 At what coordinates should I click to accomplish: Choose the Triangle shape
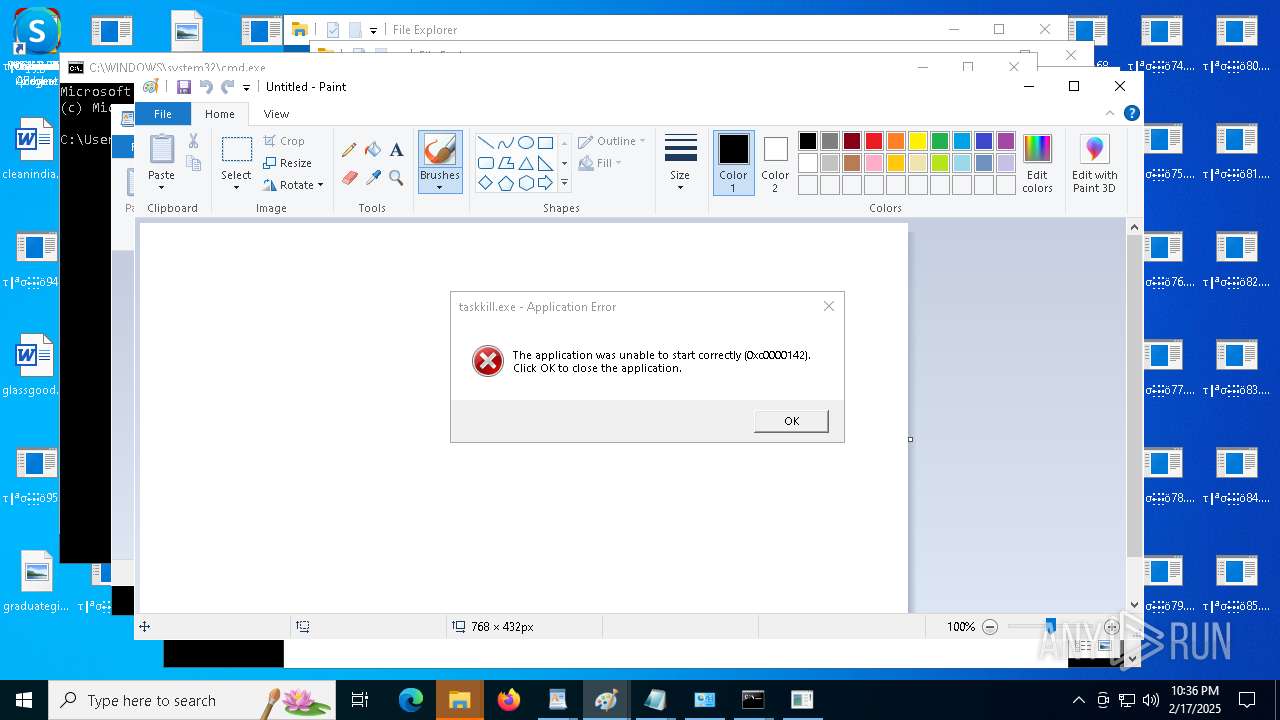[525, 163]
